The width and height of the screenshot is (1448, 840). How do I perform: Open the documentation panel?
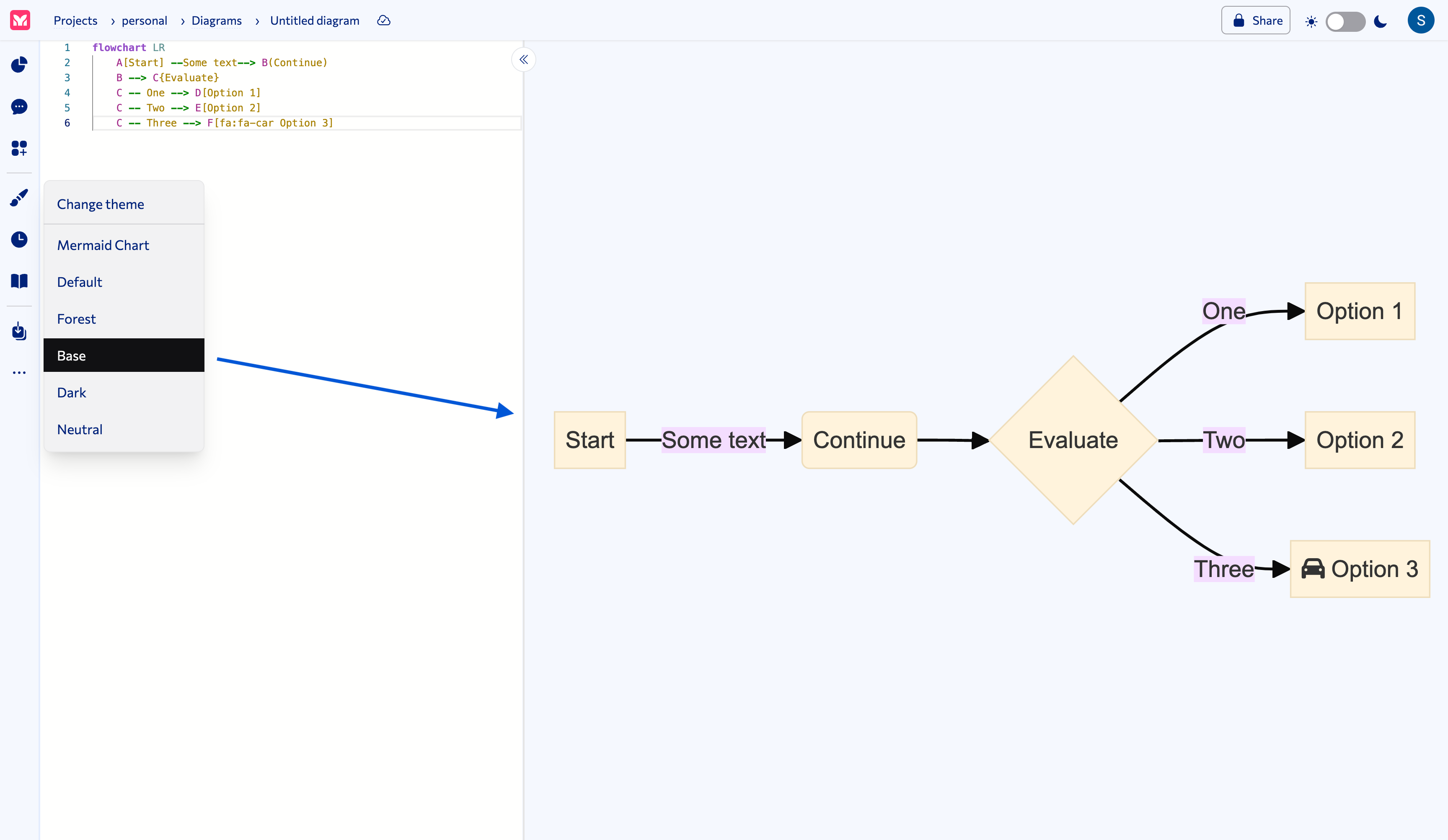pyautogui.click(x=19, y=281)
